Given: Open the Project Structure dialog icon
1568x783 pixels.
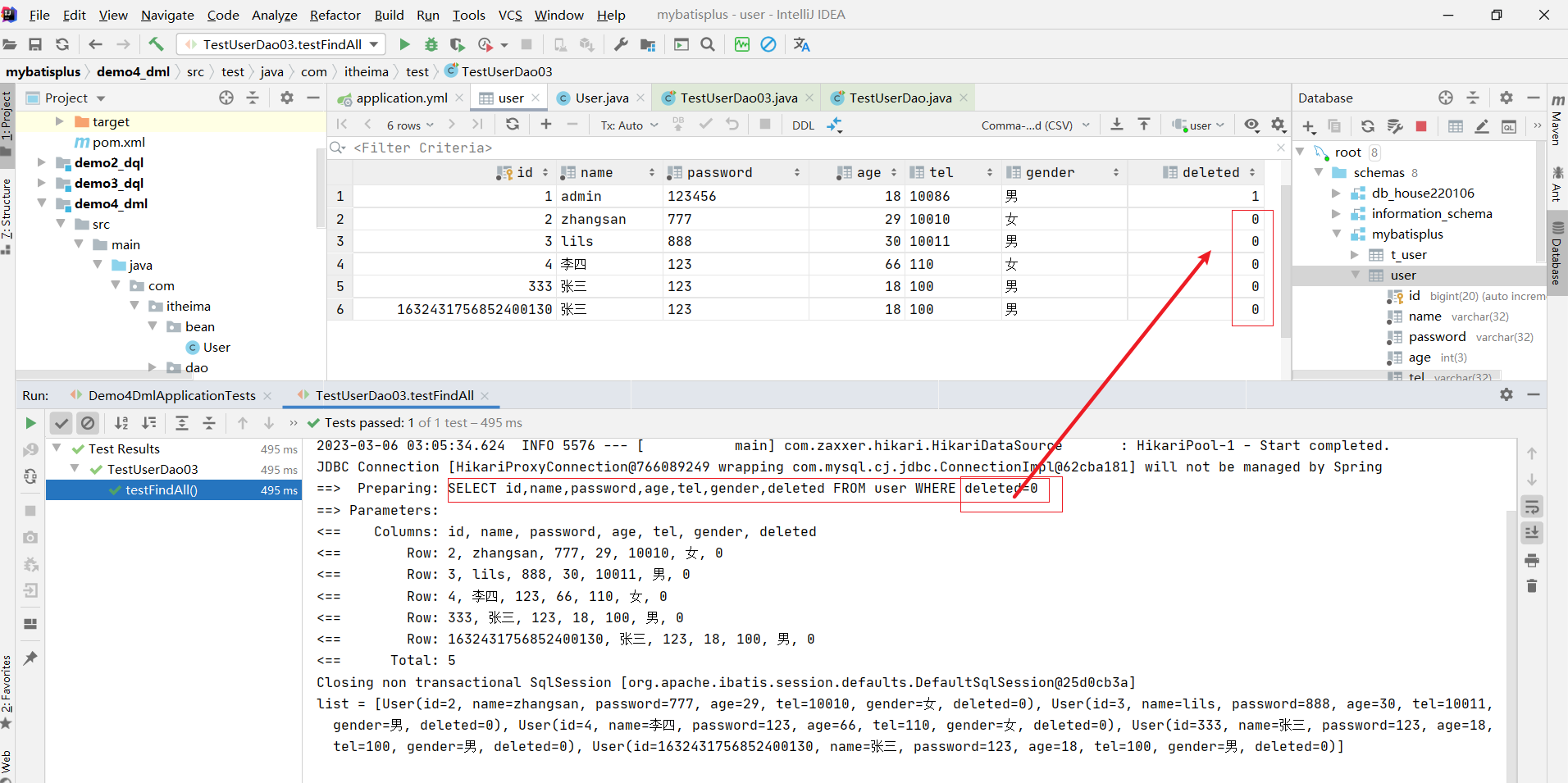Looking at the screenshot, I should coord(648,44).
